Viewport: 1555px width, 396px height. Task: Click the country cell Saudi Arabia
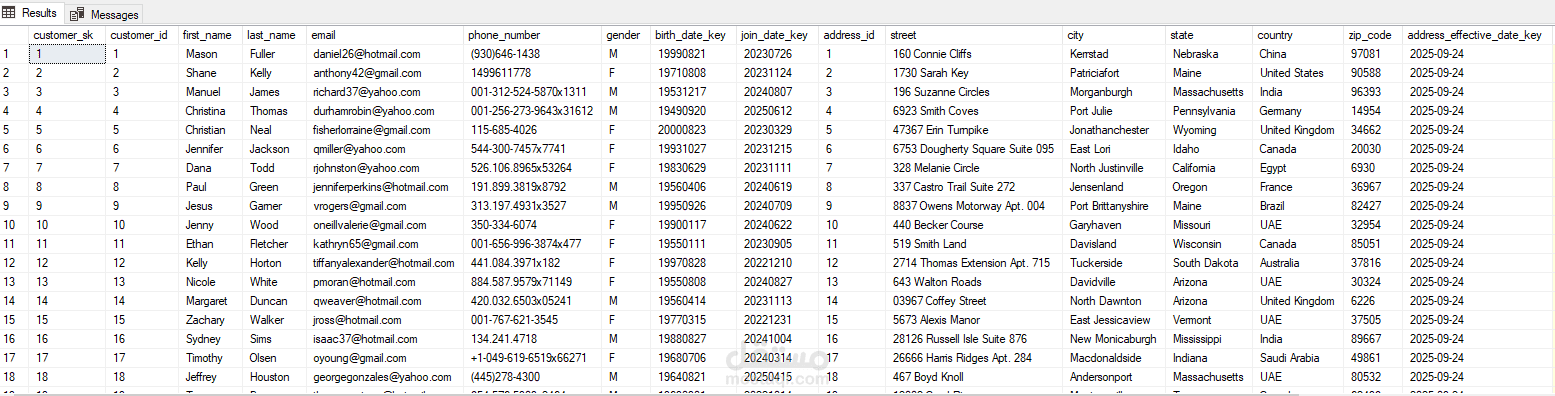1299,358
